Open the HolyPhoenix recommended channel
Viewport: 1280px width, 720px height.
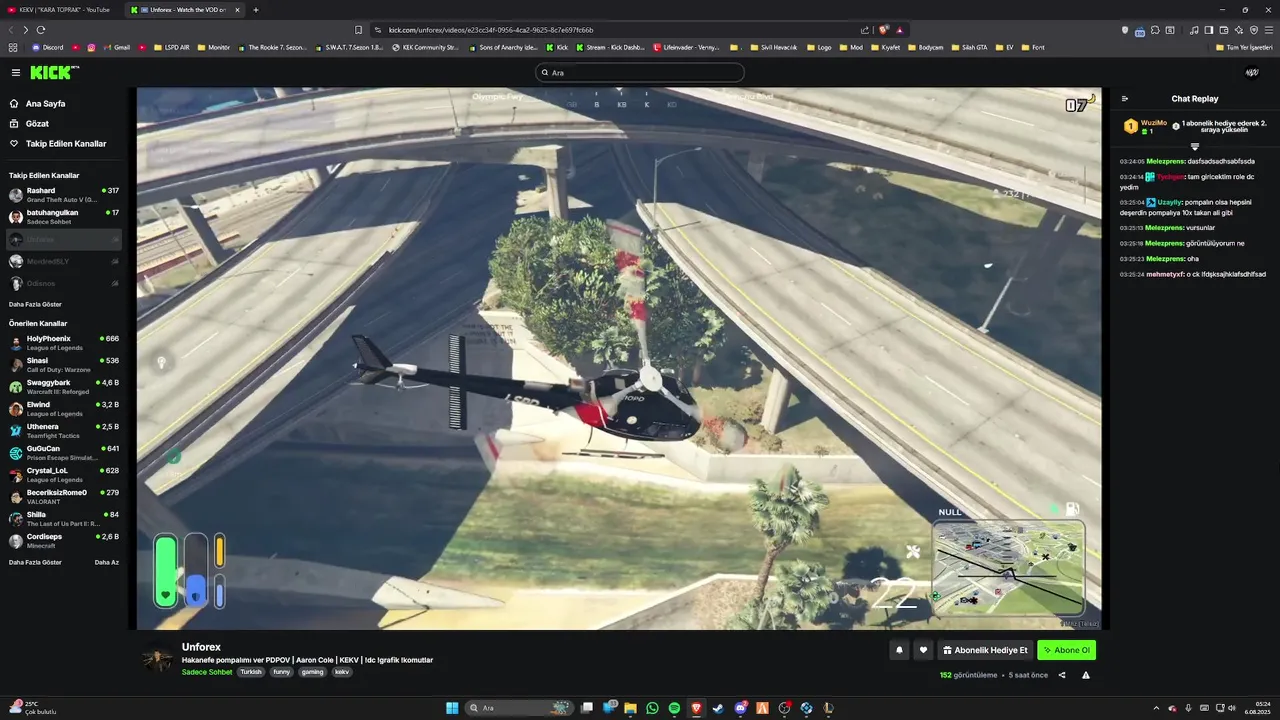point(64,342)
